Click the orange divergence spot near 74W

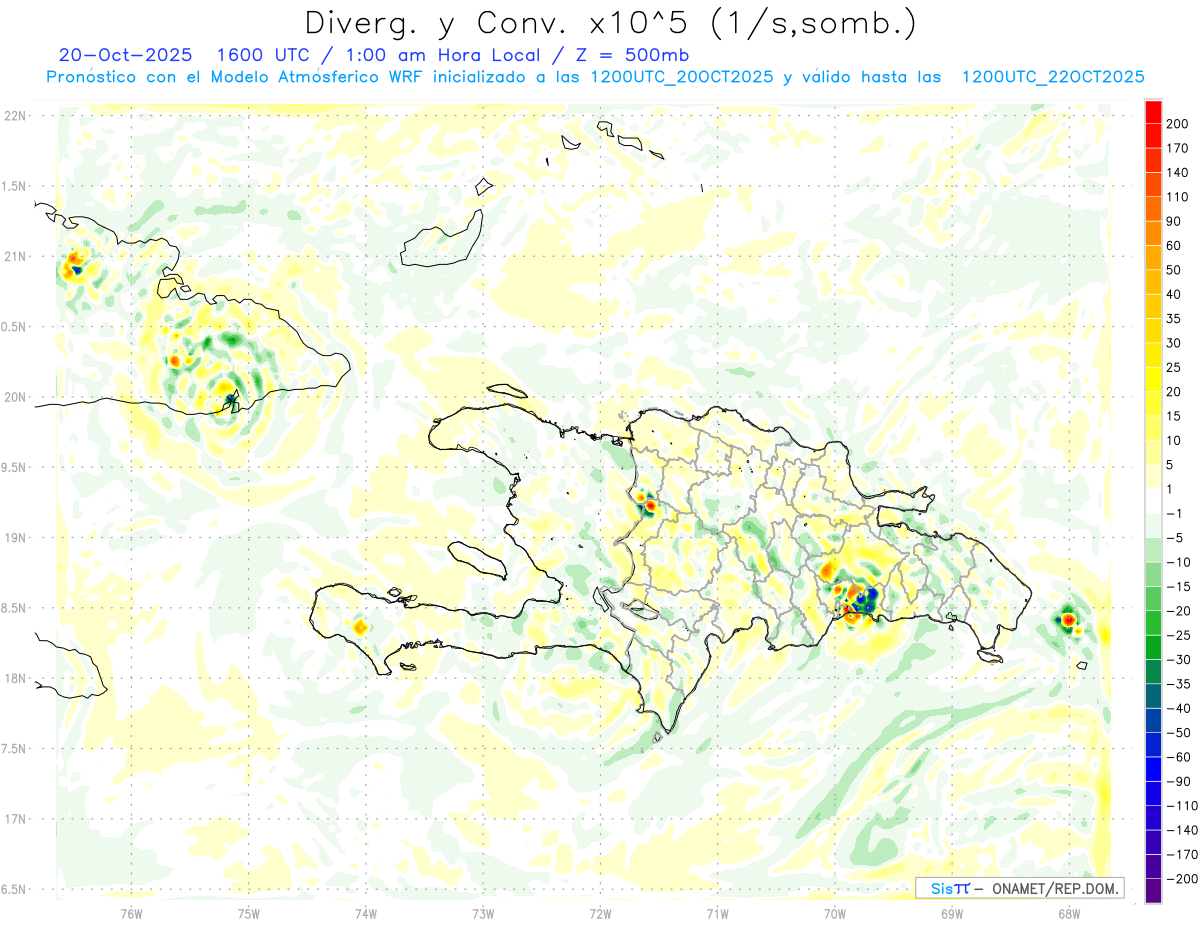coord(360,627)
